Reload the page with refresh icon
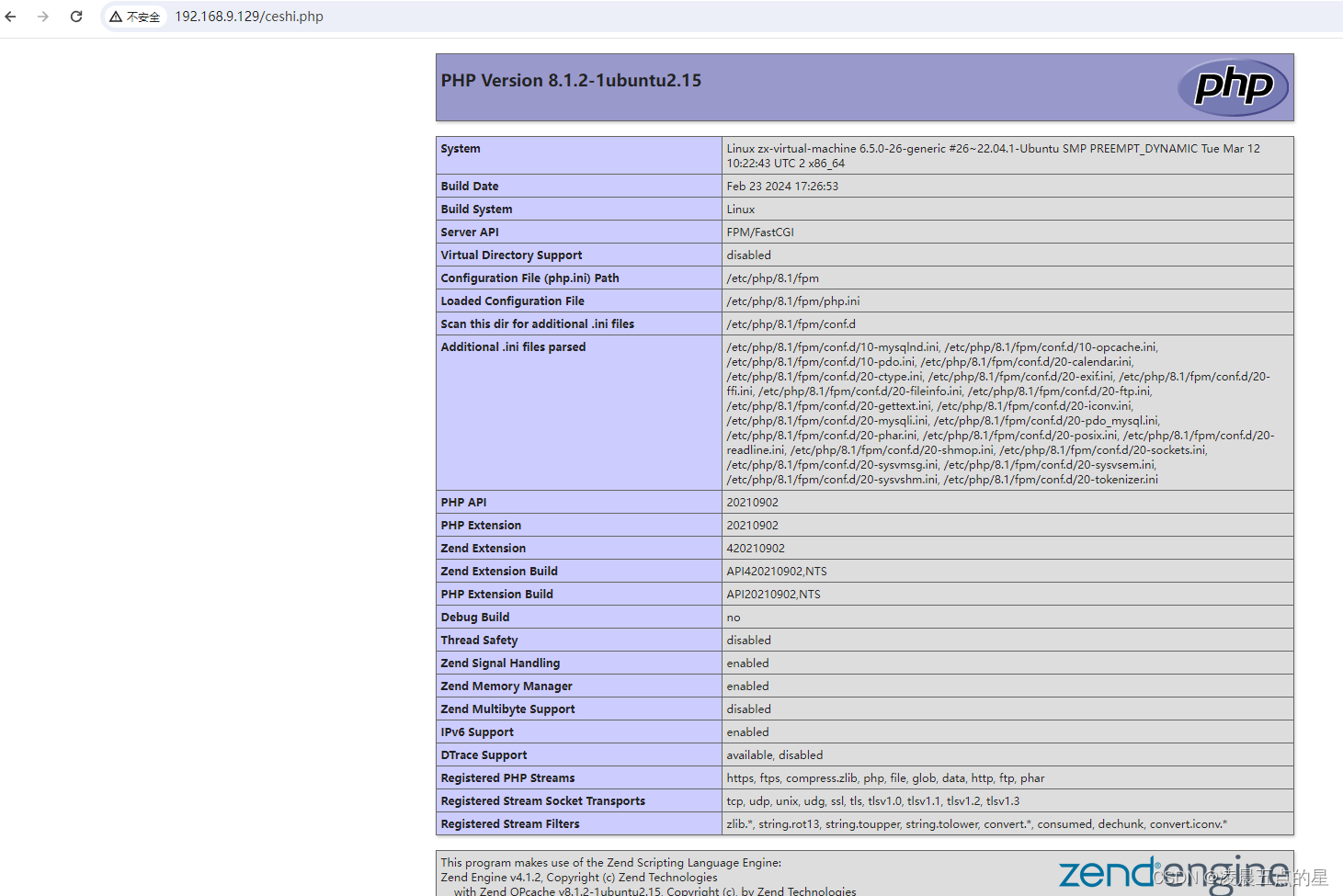The height and width of the screenshot is (896, 1343). [76, 17]
